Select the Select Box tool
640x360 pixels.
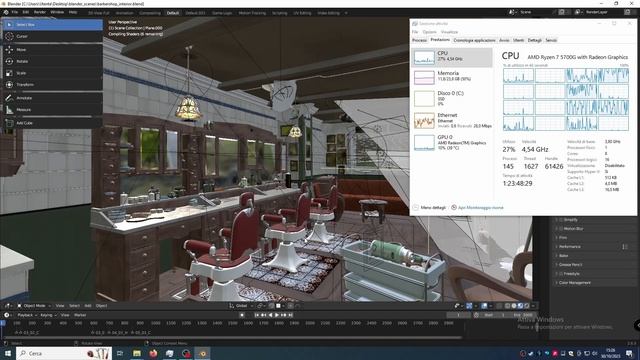coord(53,25)
